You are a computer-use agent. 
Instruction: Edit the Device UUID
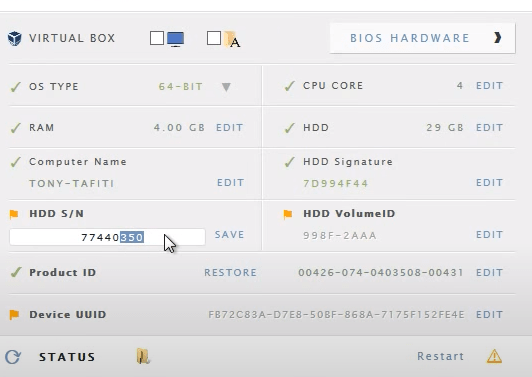click(489, 315)
